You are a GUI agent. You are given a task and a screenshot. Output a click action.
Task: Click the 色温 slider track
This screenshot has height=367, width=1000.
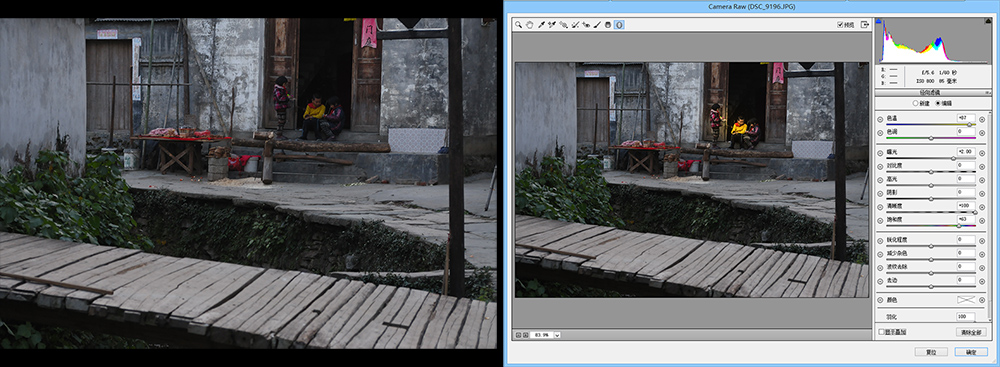(931, 124)
